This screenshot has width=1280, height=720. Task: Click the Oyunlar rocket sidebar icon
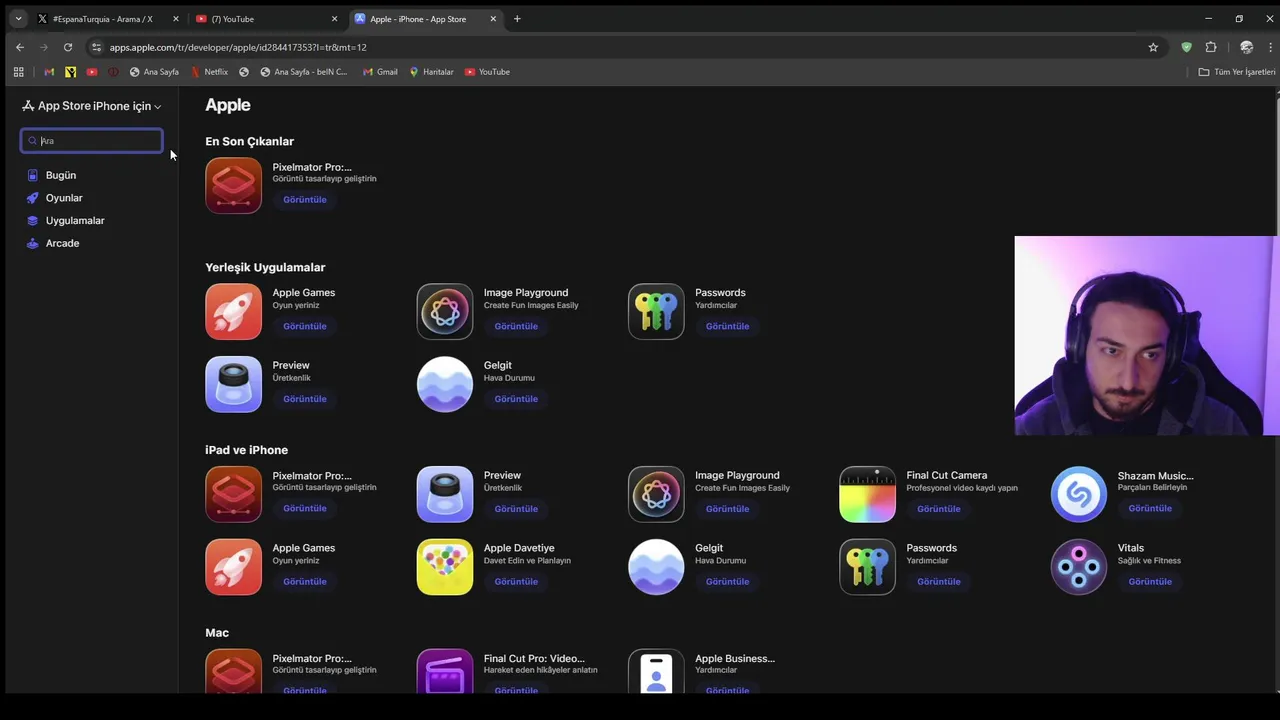[32, 198]
